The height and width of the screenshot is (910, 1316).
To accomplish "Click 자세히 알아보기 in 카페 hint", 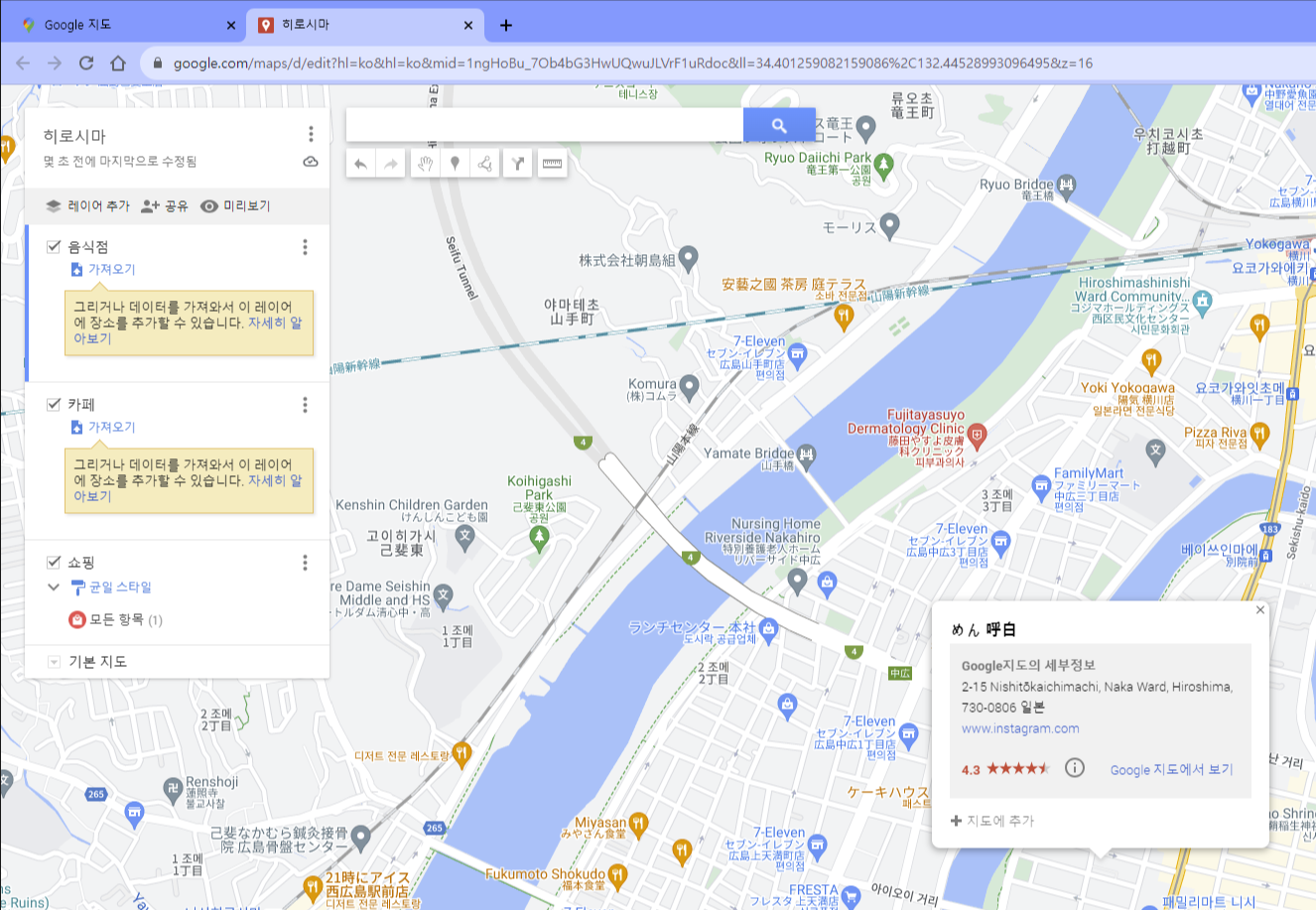I will click(275, 480).
